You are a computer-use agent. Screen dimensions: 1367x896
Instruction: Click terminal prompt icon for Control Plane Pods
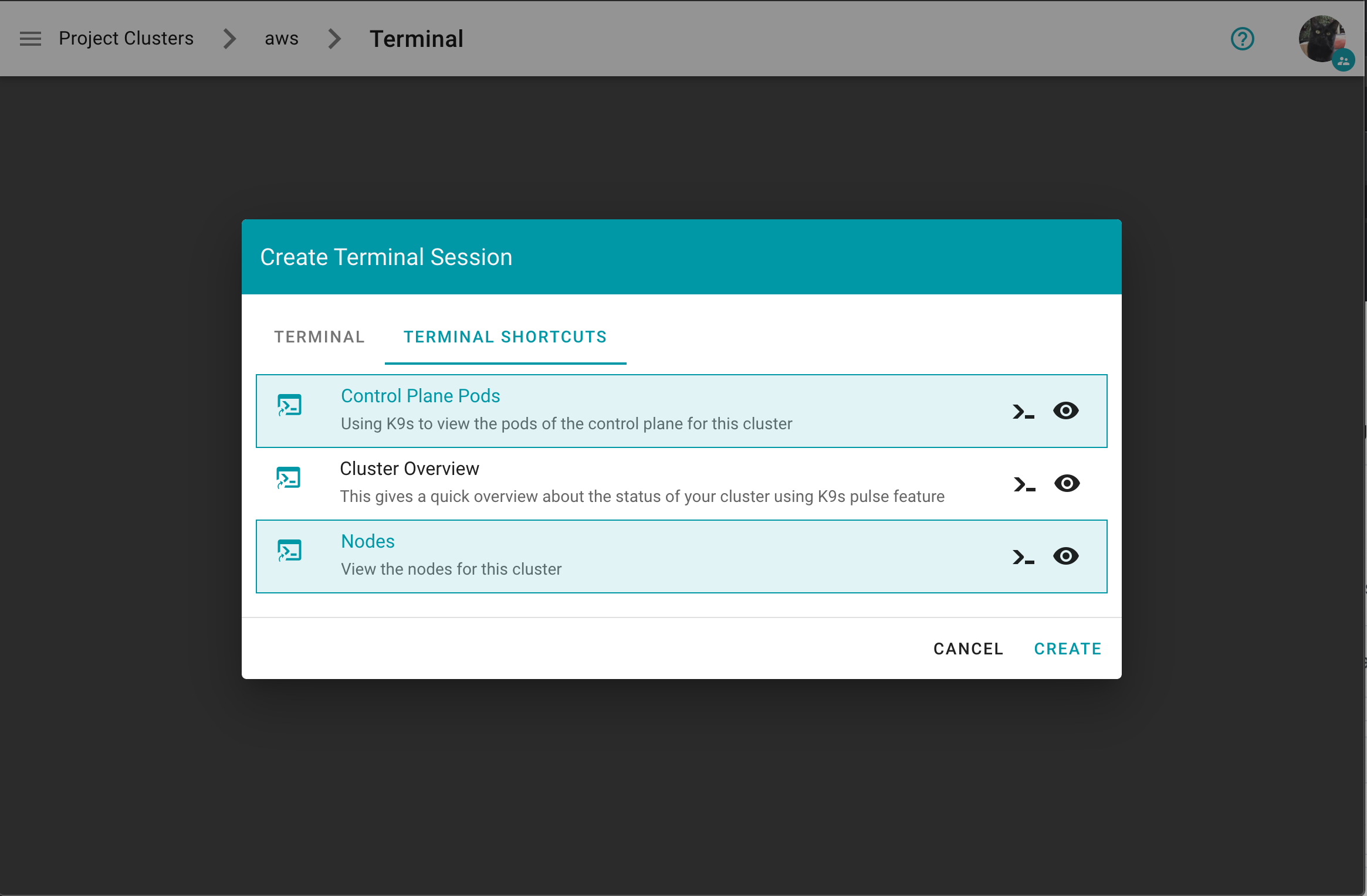[1023, 412]
